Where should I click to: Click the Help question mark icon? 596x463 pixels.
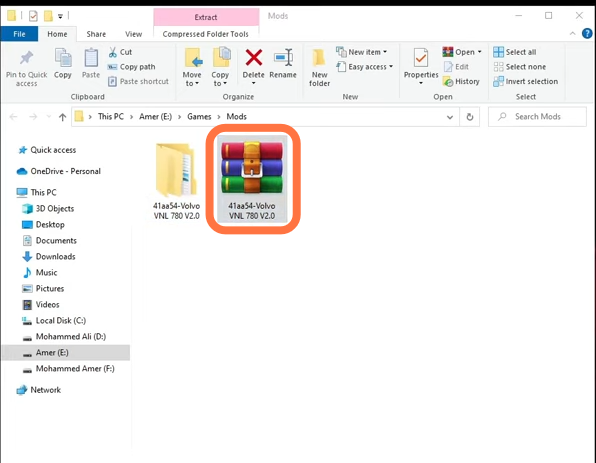click(x=587, y=33)
